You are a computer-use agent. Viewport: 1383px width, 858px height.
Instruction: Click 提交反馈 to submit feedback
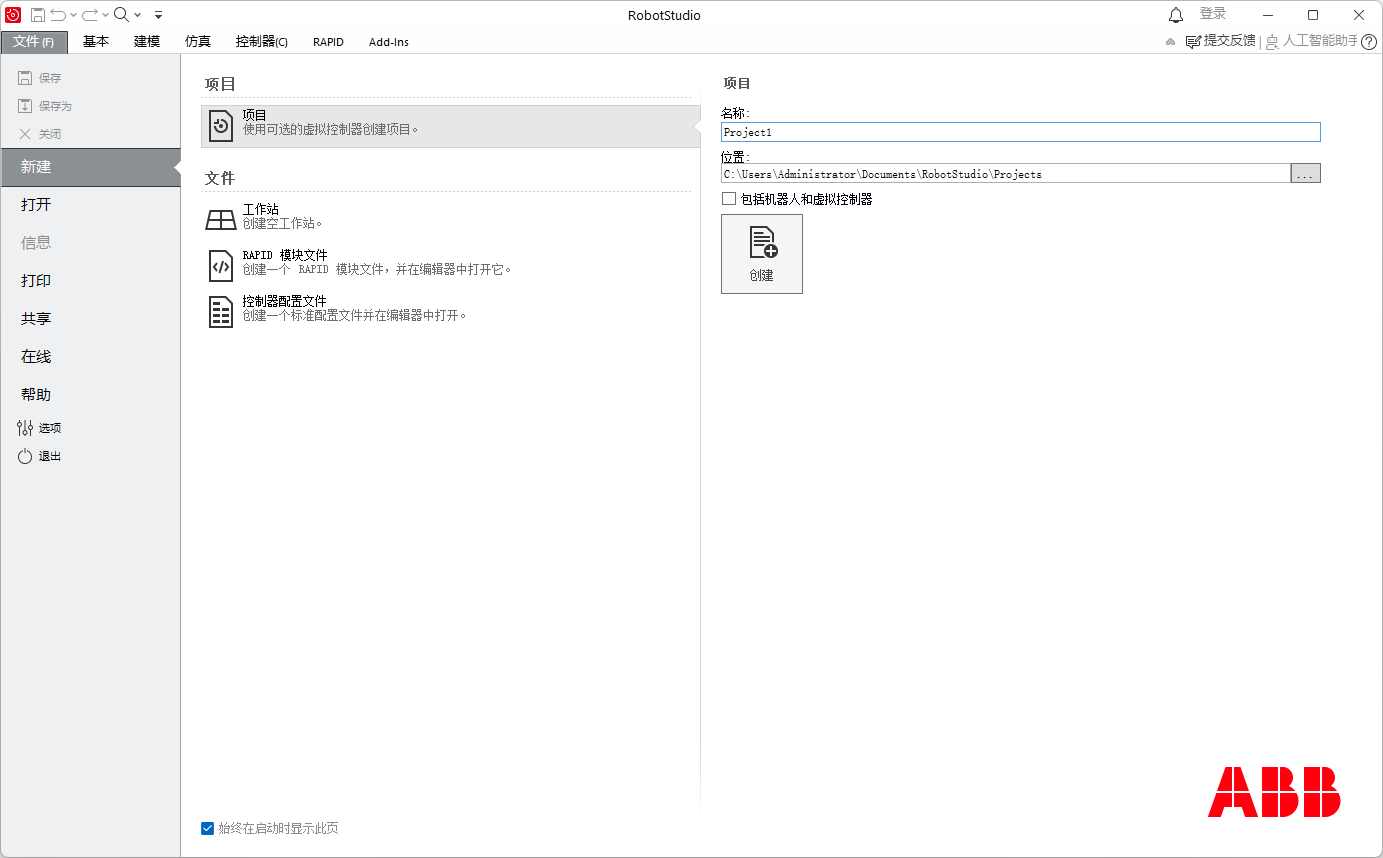1220,41
